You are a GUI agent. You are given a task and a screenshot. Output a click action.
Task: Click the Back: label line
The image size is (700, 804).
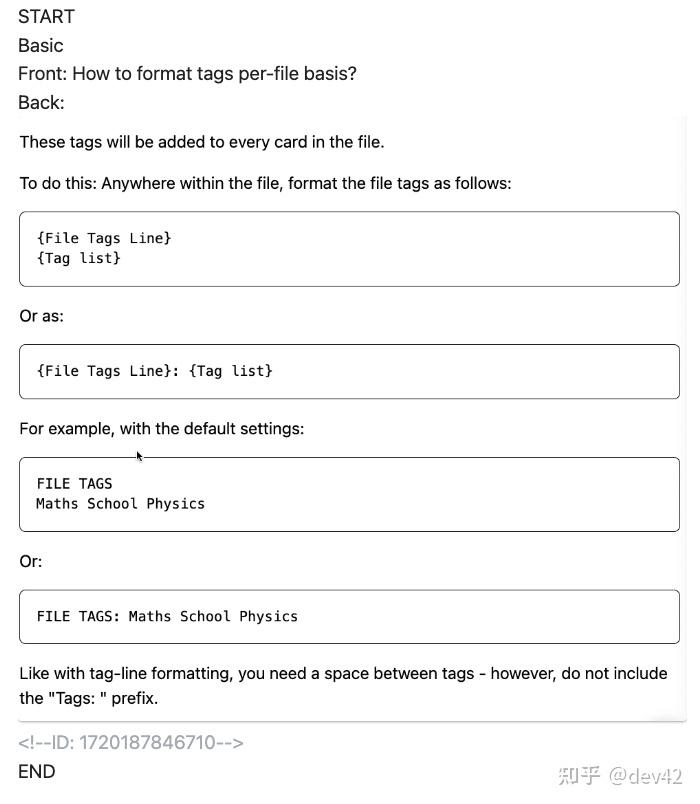[x=41, y=103]
